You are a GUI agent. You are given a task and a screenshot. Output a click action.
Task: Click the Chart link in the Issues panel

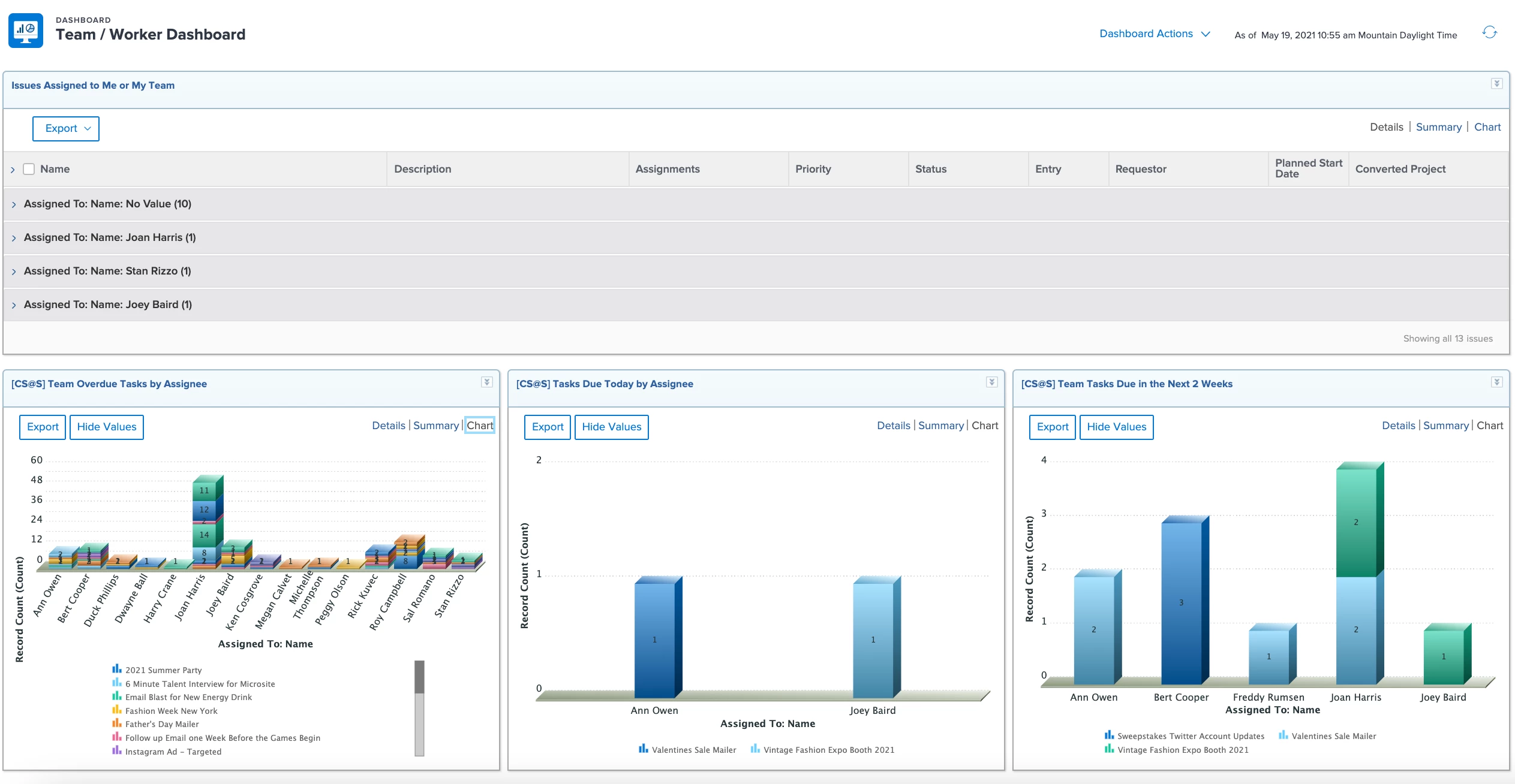pos(1487,127)
